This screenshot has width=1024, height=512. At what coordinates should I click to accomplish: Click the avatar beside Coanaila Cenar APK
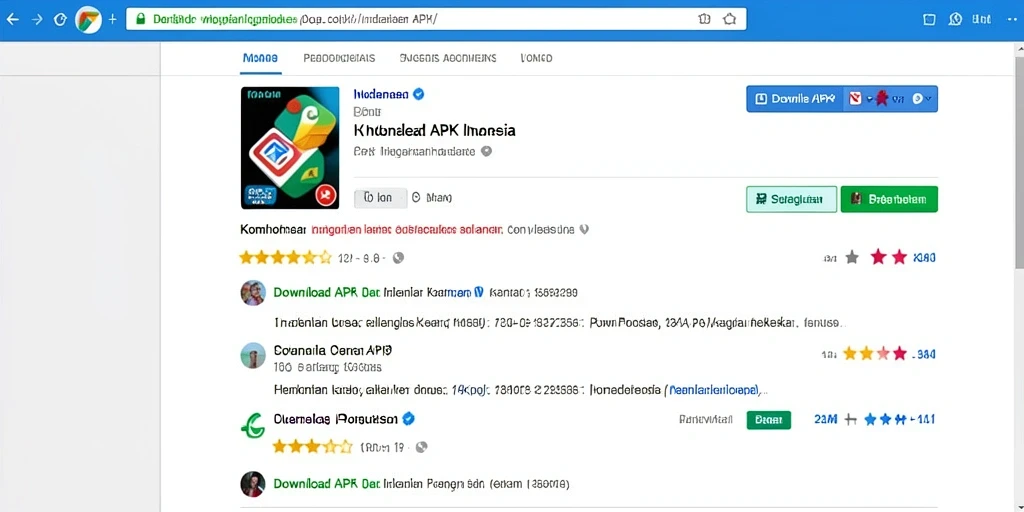pyautogui.click(x=253, y=355)
